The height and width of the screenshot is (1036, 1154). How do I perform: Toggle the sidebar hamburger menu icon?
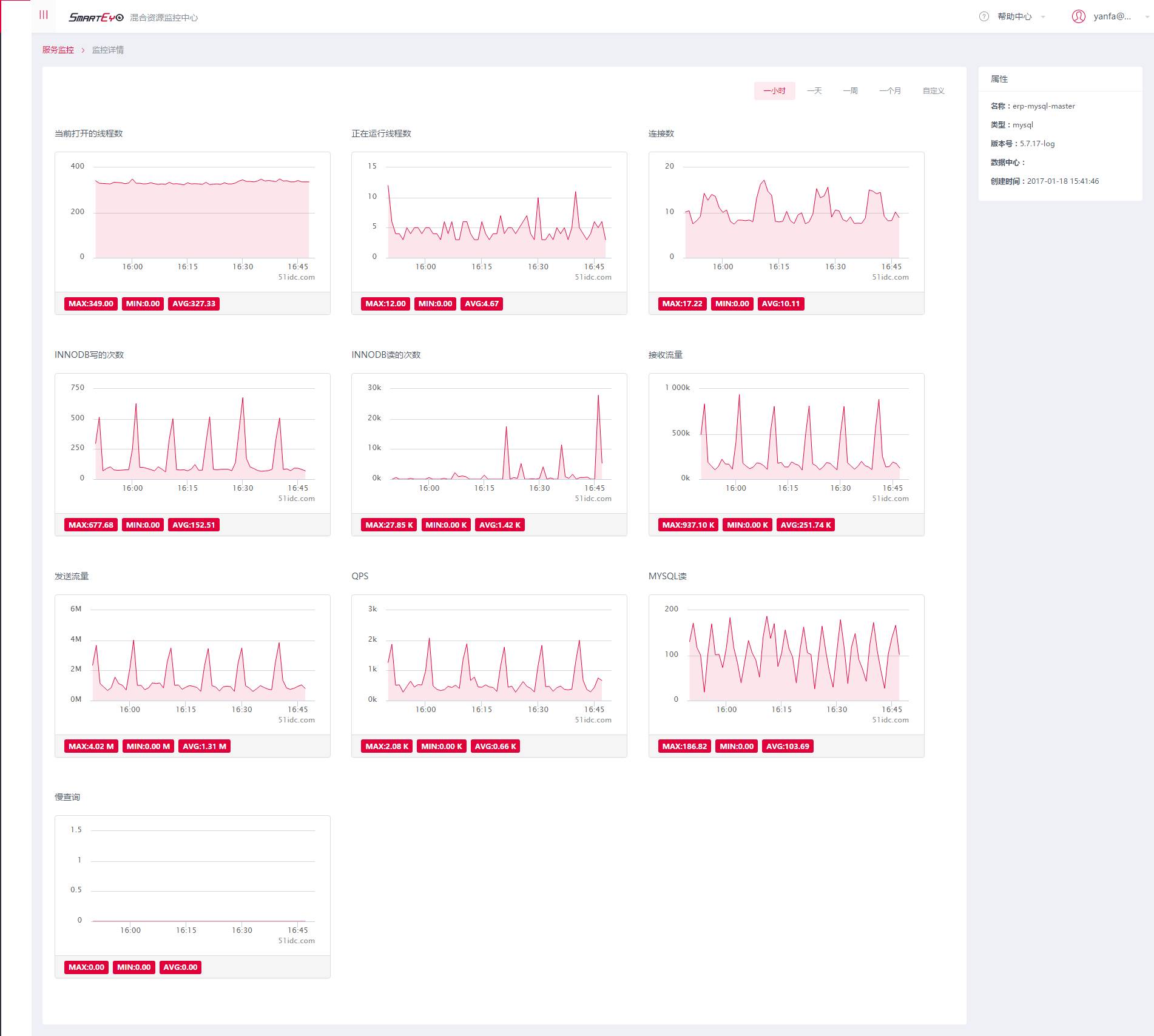[44, 15]
